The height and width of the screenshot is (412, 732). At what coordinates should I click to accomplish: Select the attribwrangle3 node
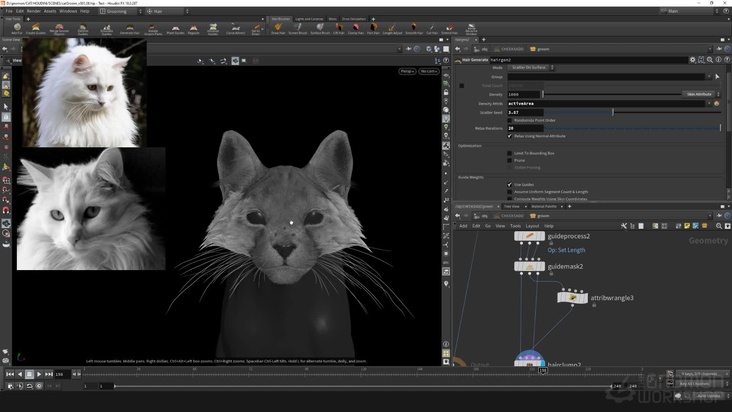point(572,297)
